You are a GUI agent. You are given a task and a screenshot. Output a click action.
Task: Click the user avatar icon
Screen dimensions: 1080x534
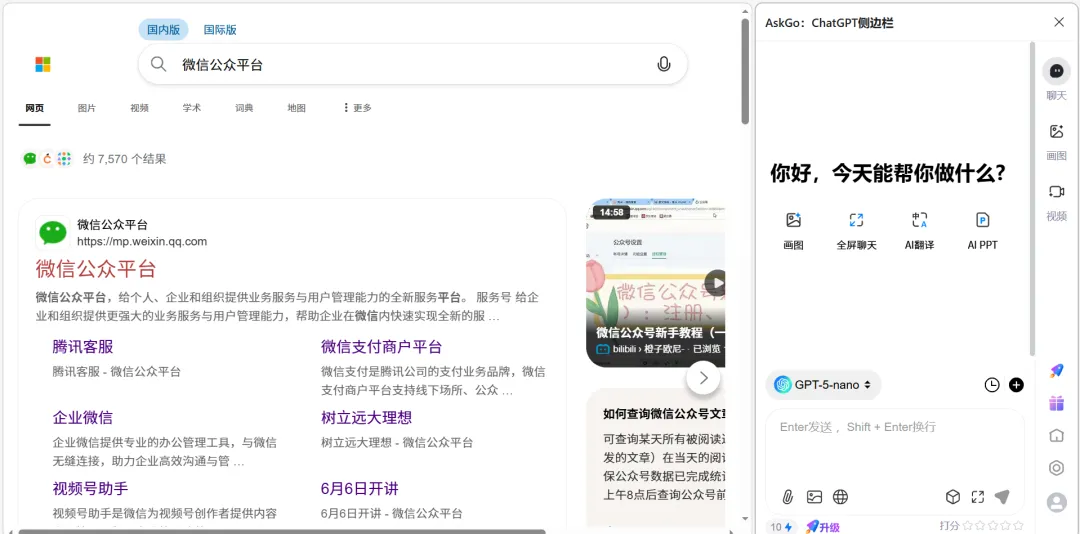[x=1056, y=502]
